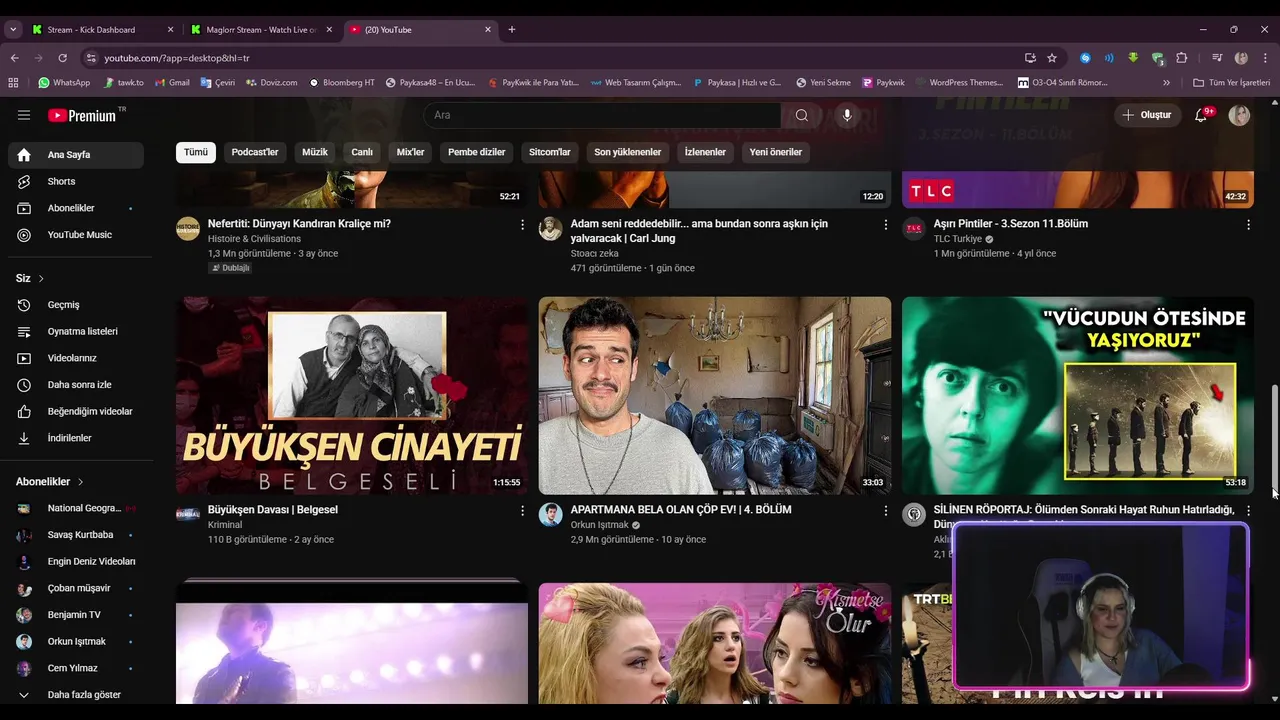
Task: Open Engin Deniz Videoları subscription
Action: tap(76, 561)
